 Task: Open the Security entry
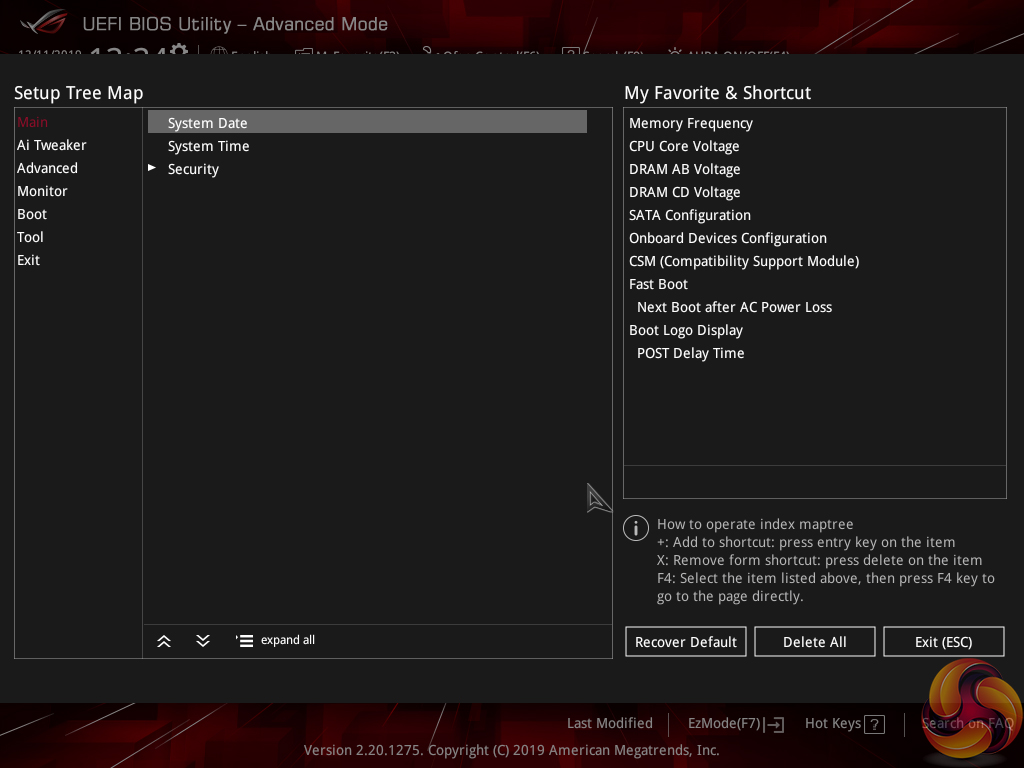(x=193, y=169)
